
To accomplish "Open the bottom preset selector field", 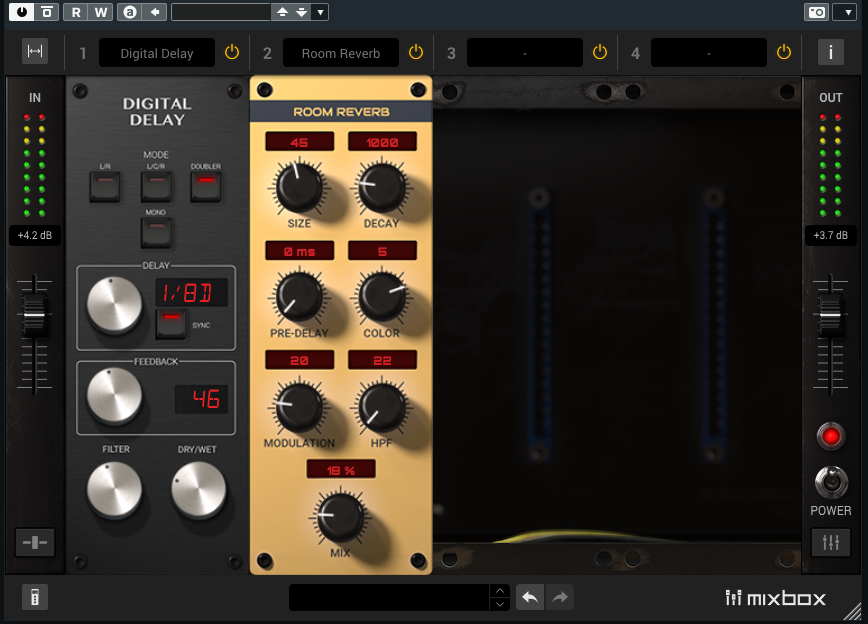I will click(388, 597).
